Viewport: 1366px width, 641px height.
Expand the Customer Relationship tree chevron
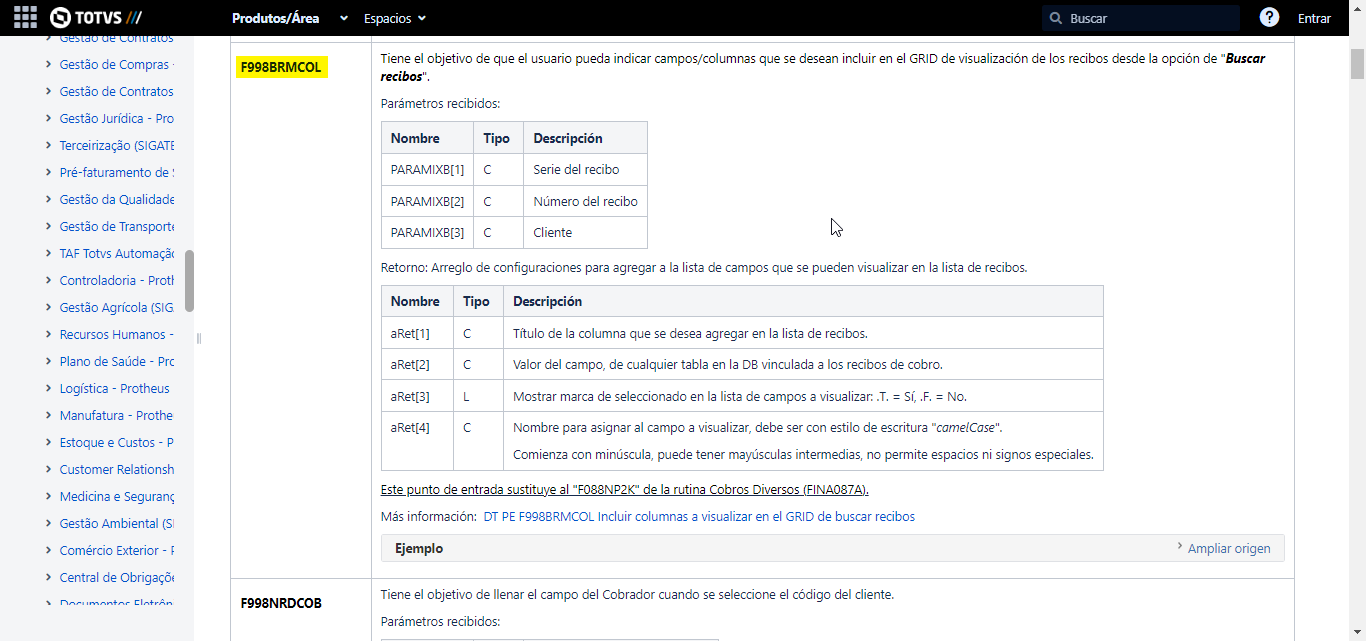tap(49, 469)
